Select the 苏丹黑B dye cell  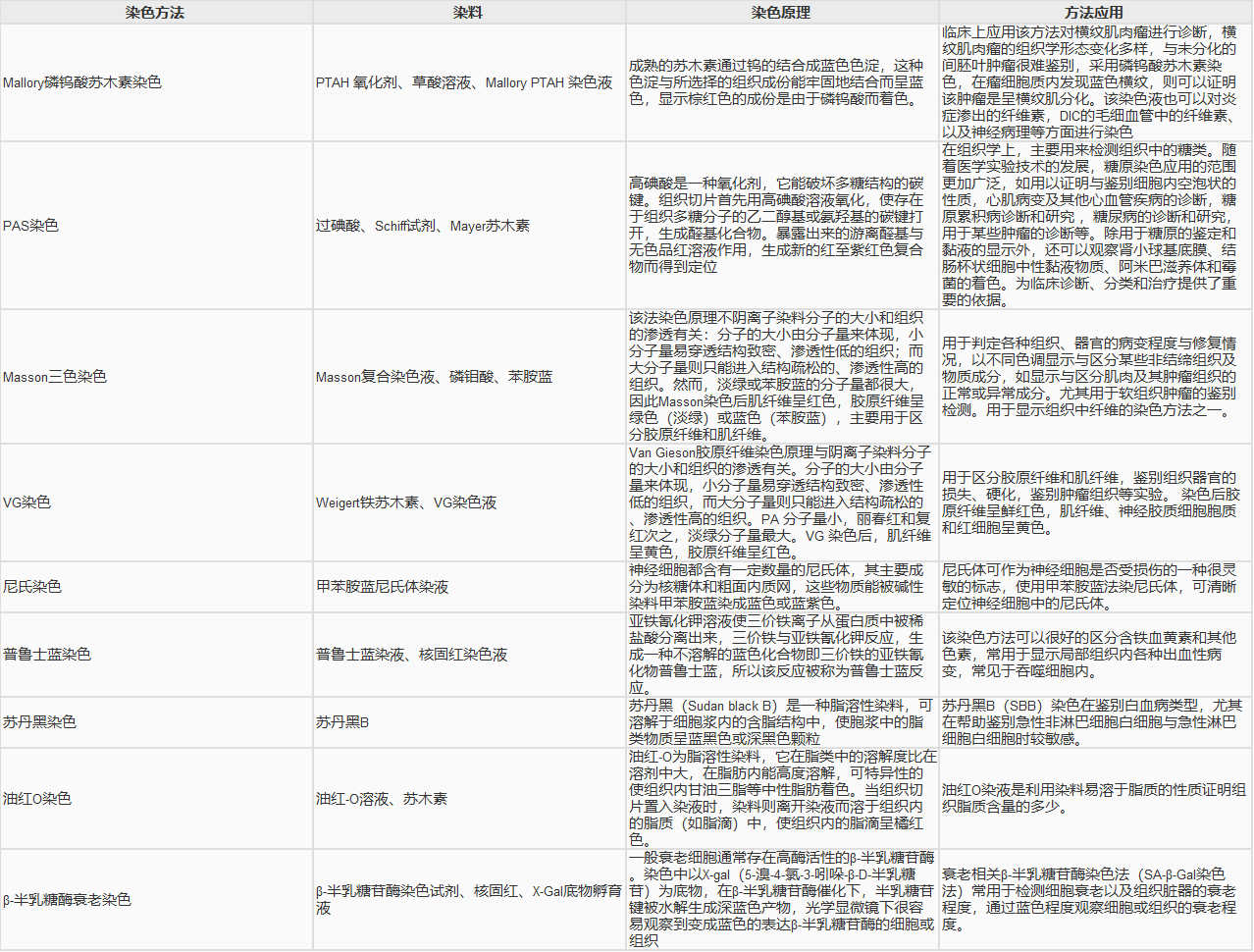pos(342,722)
